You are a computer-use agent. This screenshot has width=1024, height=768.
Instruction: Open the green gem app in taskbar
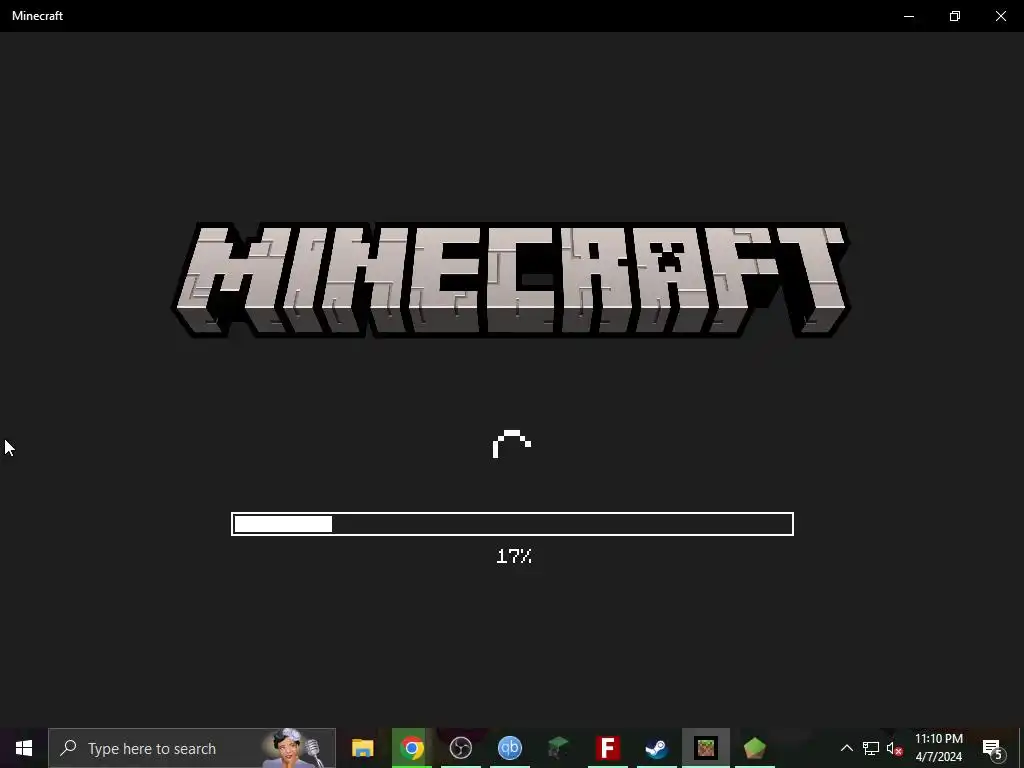tap(754, 748)
